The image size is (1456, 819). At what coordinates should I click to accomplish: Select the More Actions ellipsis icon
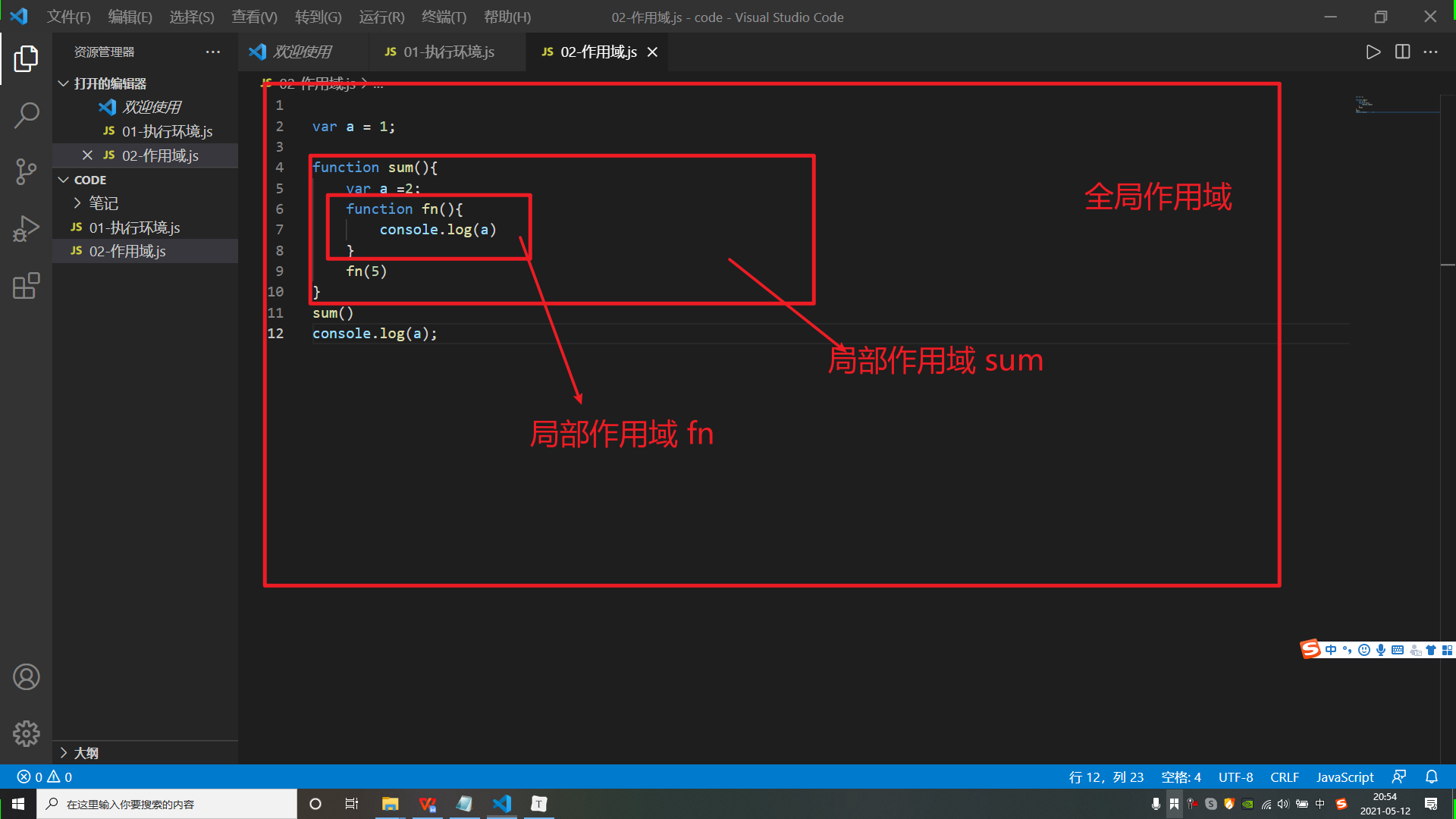pos(1430,52)
